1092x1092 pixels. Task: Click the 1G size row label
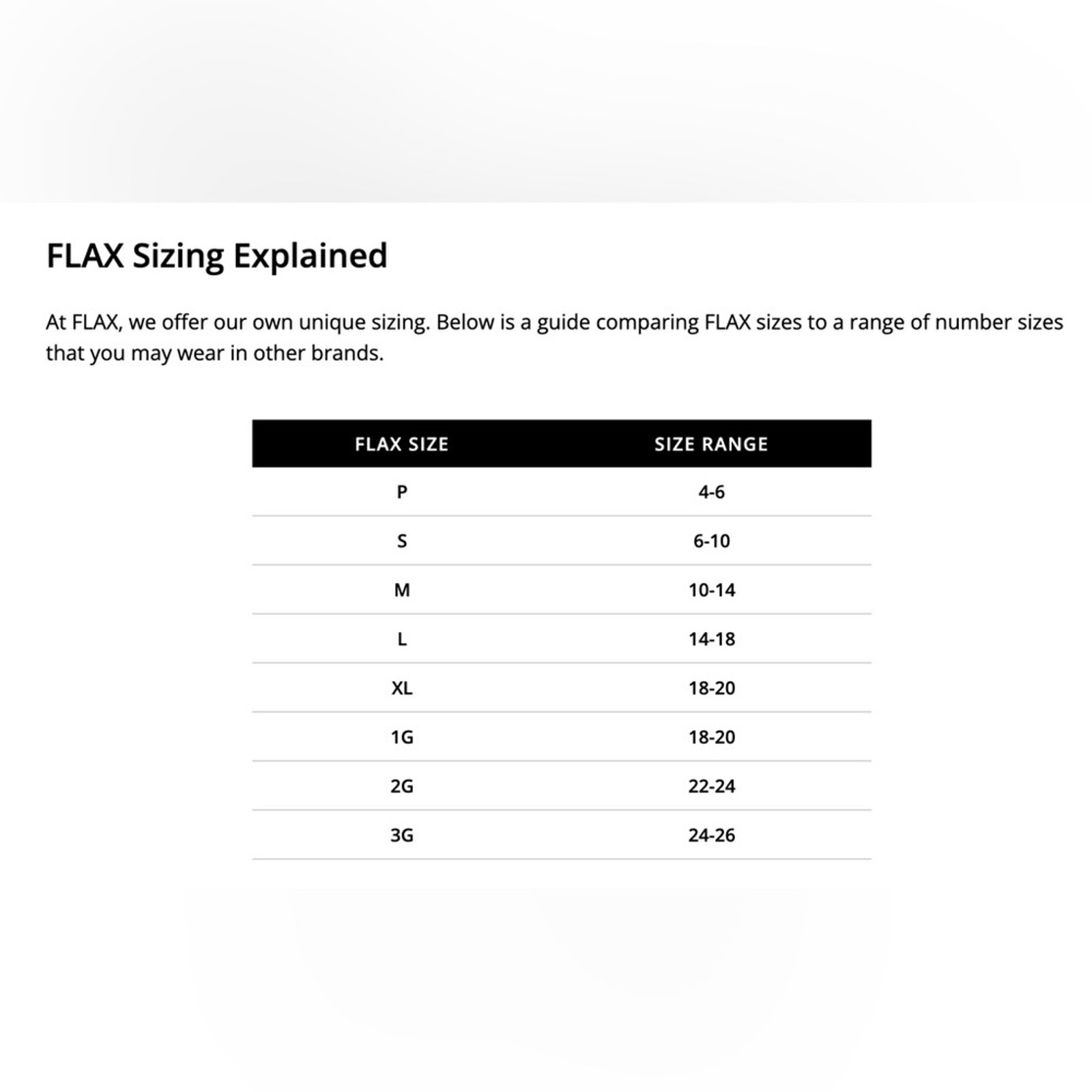coord(402,737)
